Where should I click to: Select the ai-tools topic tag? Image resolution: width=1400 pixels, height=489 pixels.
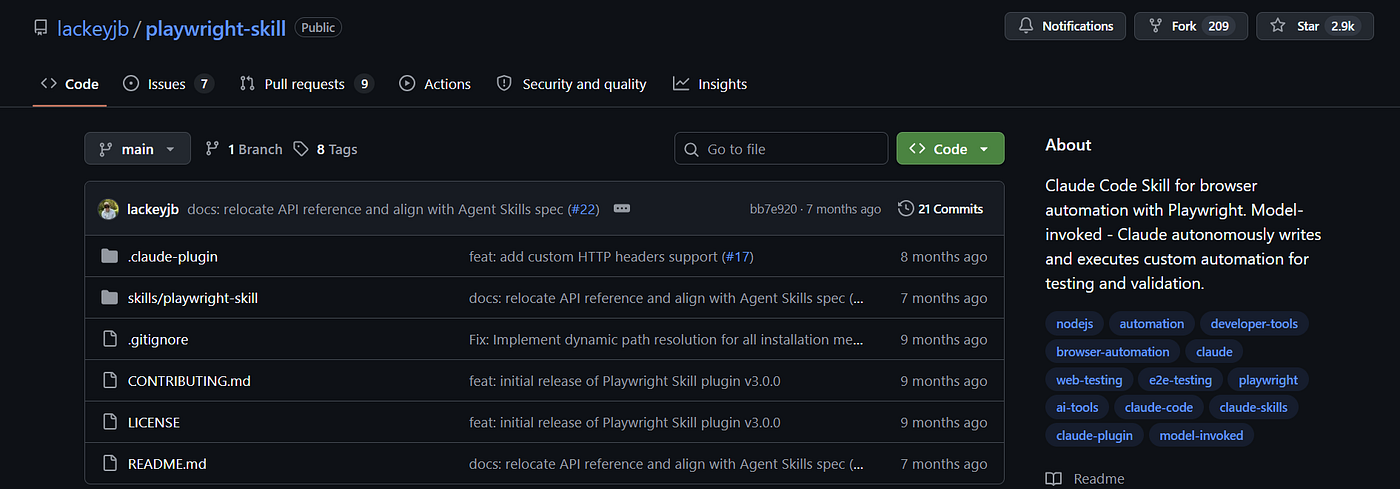1077,407
